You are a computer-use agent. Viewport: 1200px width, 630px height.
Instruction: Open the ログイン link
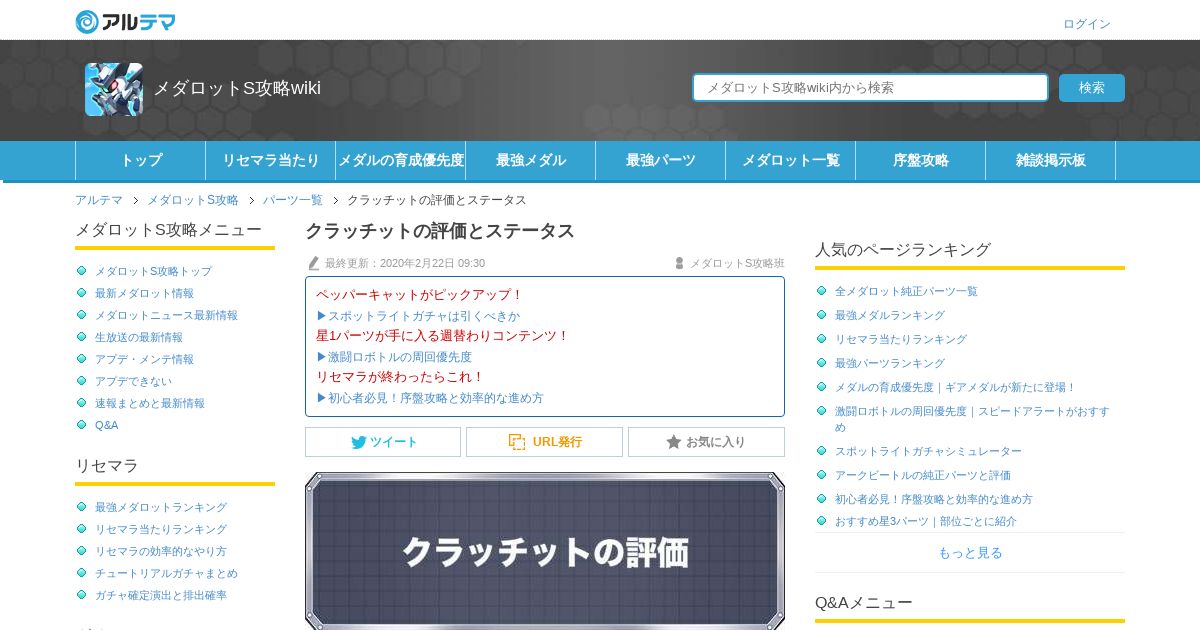tap(1086, 24)
